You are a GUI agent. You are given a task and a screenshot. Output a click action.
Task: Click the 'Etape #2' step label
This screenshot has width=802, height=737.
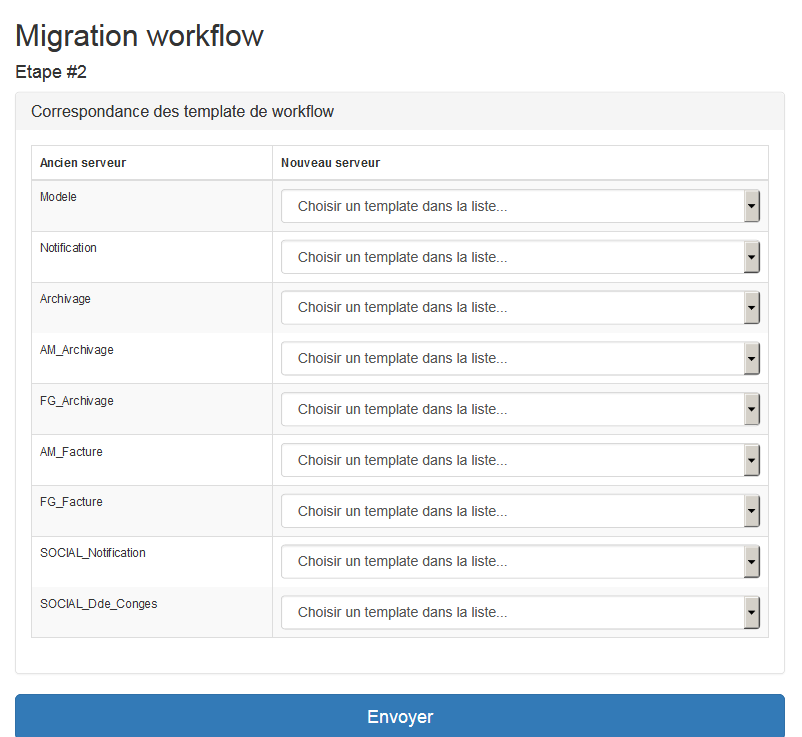coord(51,73)
